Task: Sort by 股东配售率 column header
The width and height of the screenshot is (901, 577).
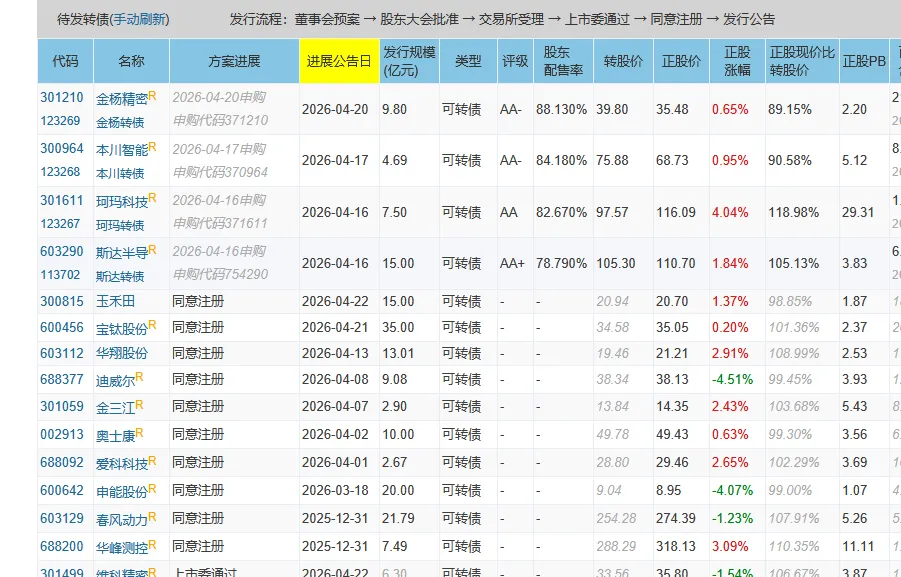Action: click(x=563, y=61)
